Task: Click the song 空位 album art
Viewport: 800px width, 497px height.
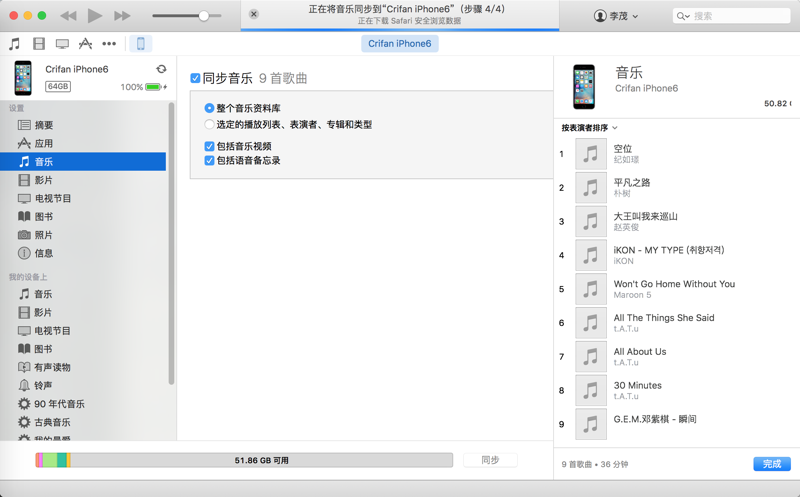Action: [x=591, y=154]
